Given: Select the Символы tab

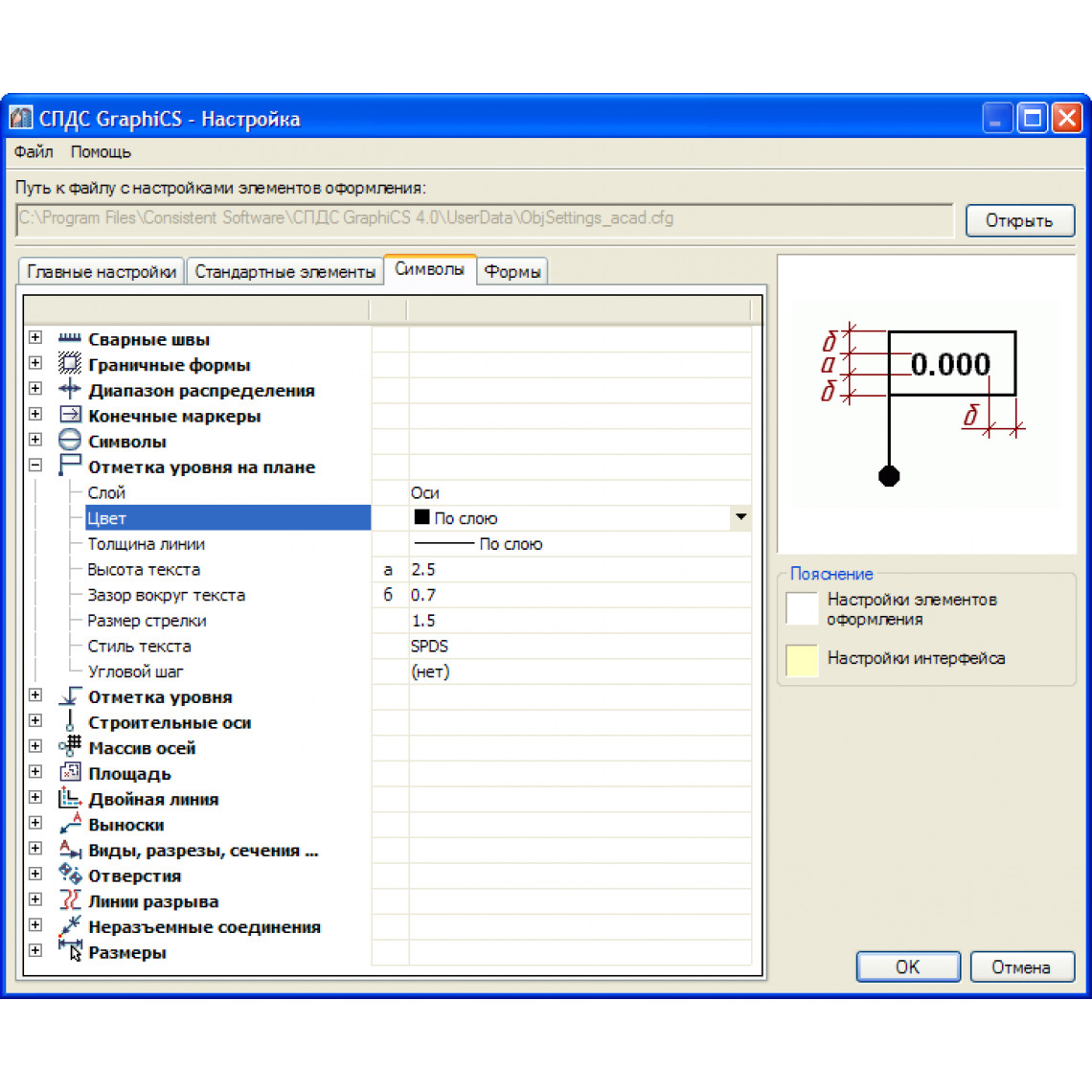Looking at the screenshot, I should [430, 269].
